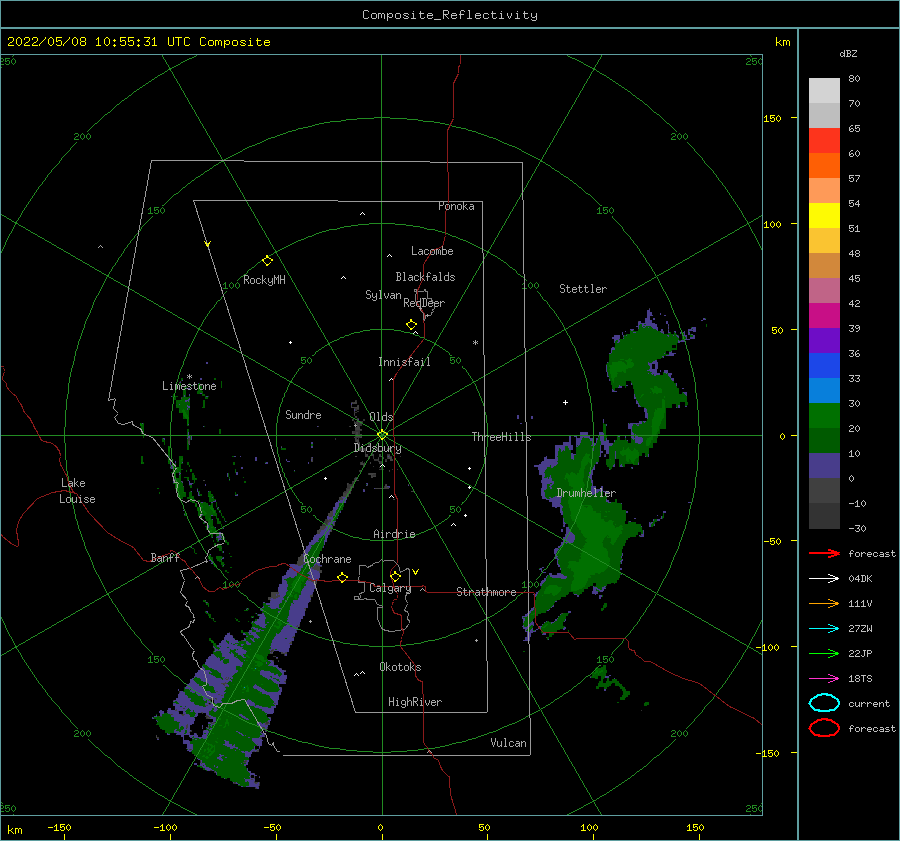This screenshot has height=841, width=900.
Task: Click the 2022/05/08 UTC timestamp
Action: click(x=139, y=42)
